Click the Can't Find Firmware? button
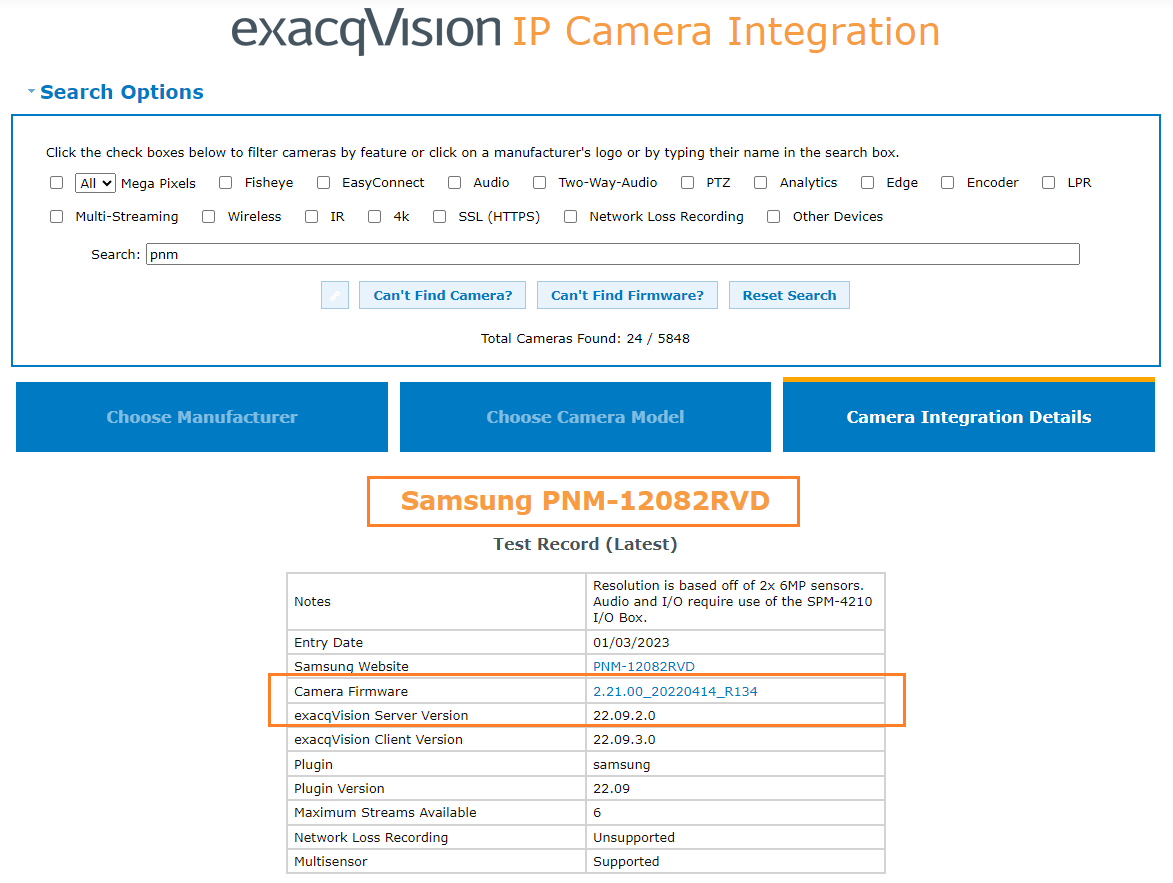This screenshot has width=1173, height=883. click(627, 296)
